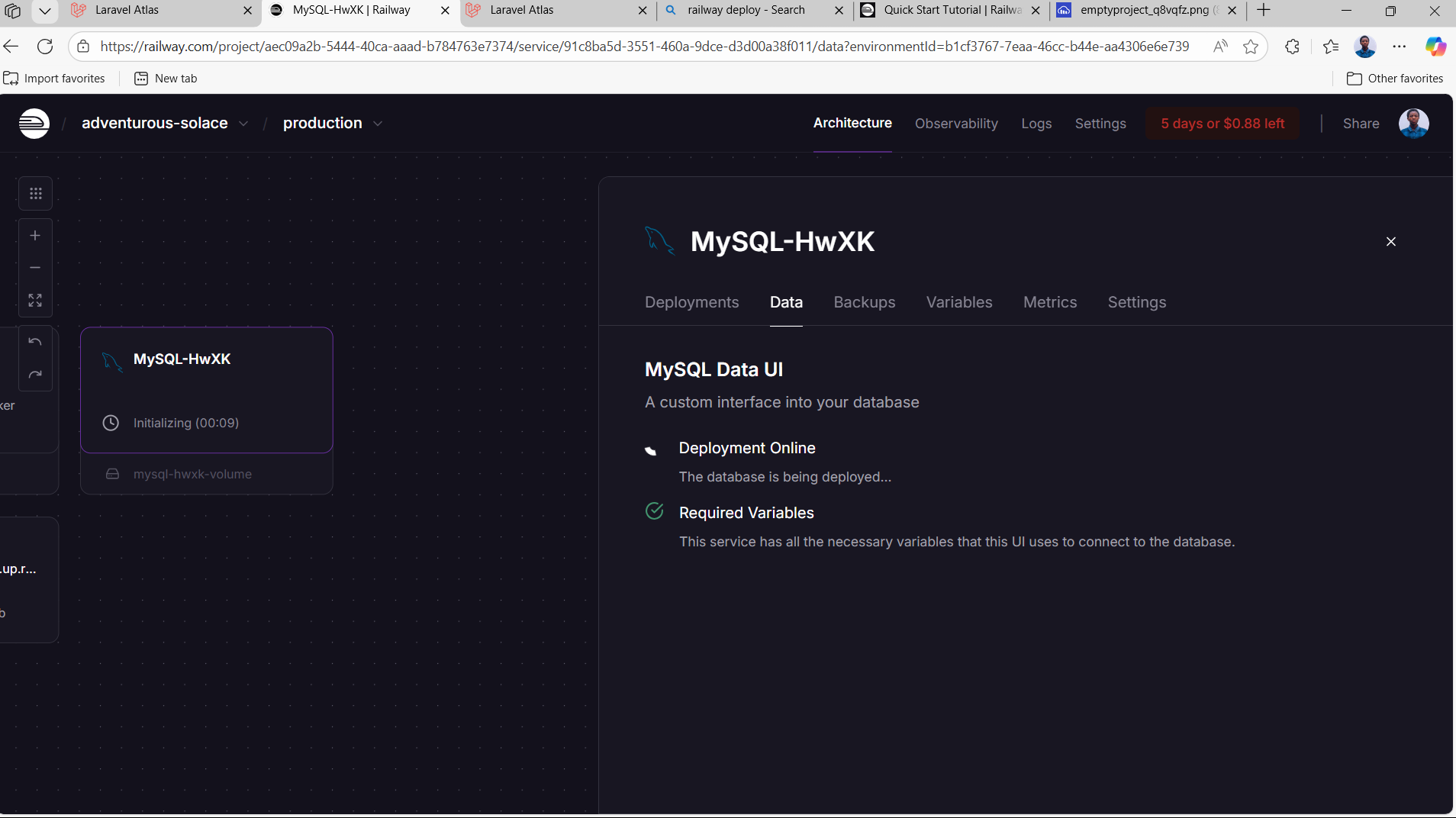Open the New tab bookmark
The height and width of the screenshot is (818, 1456).
pyautogui.click(x=166, y=79)
